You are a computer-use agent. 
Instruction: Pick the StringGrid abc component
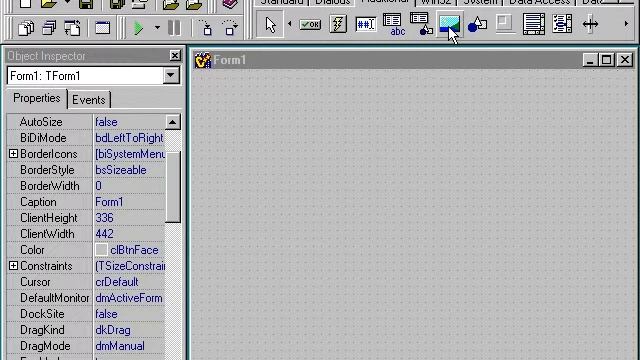pyautogui.click(x=394, y=24)
